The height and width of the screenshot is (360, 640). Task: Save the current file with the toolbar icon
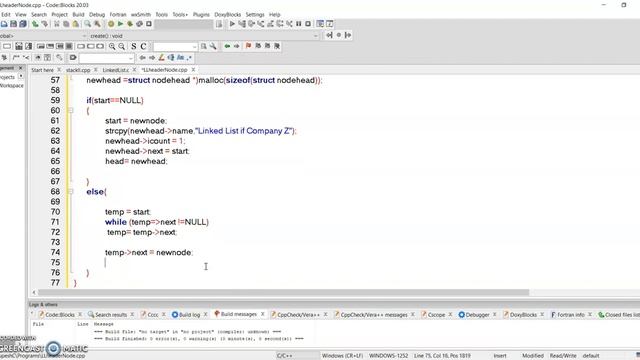(13, 24)
